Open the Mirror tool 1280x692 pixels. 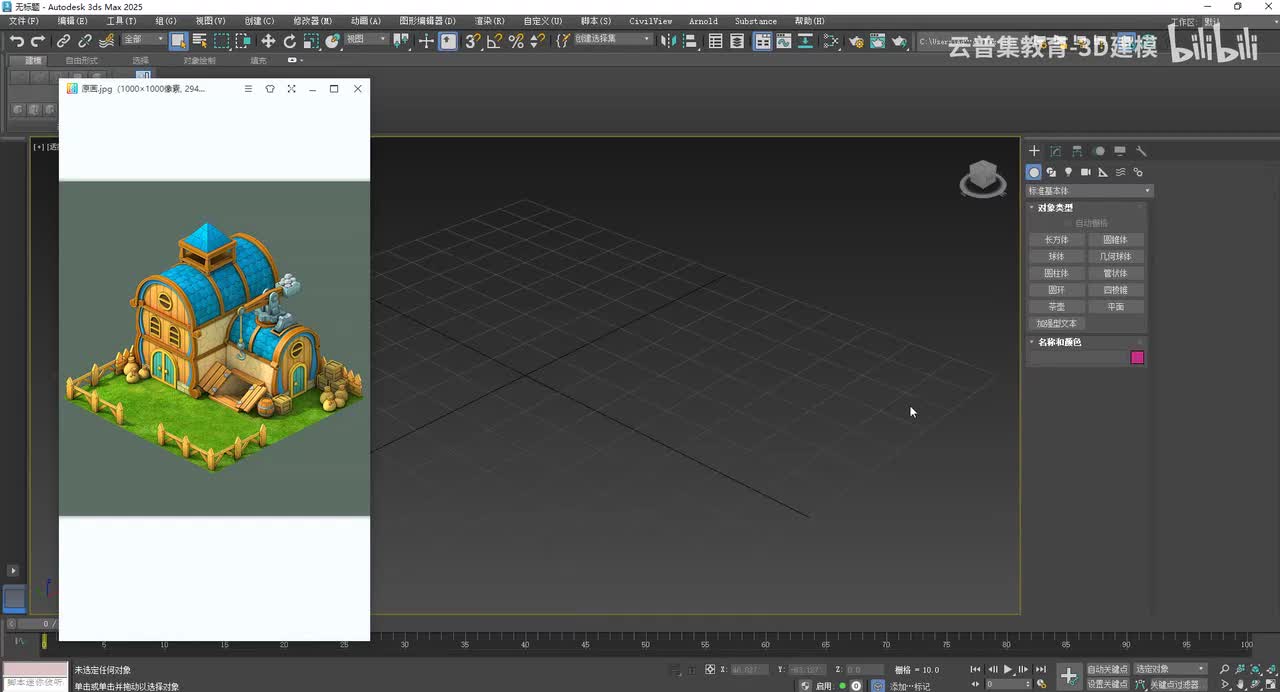click(668, 41)
